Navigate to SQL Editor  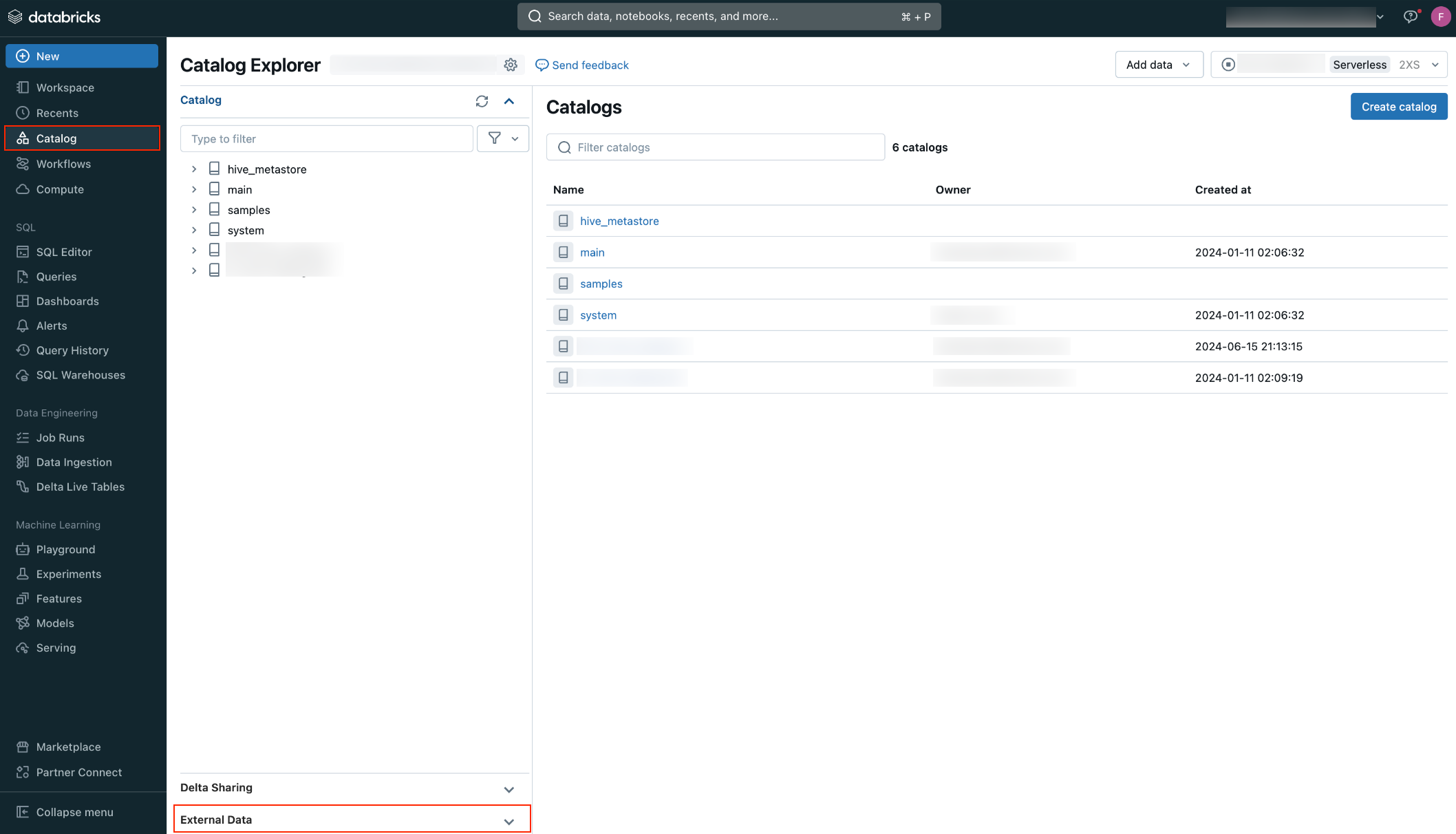(64, 251)
